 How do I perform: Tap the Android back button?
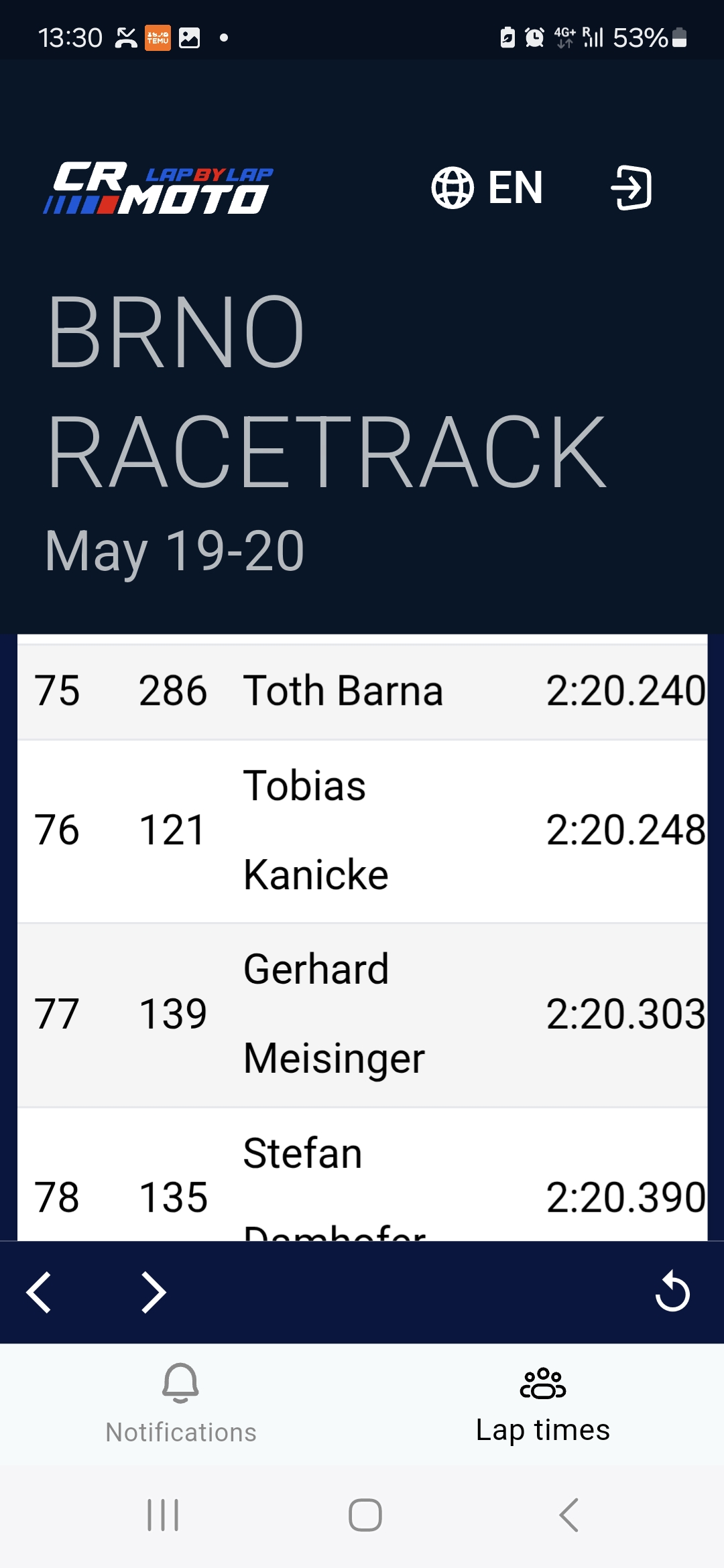568,1515
